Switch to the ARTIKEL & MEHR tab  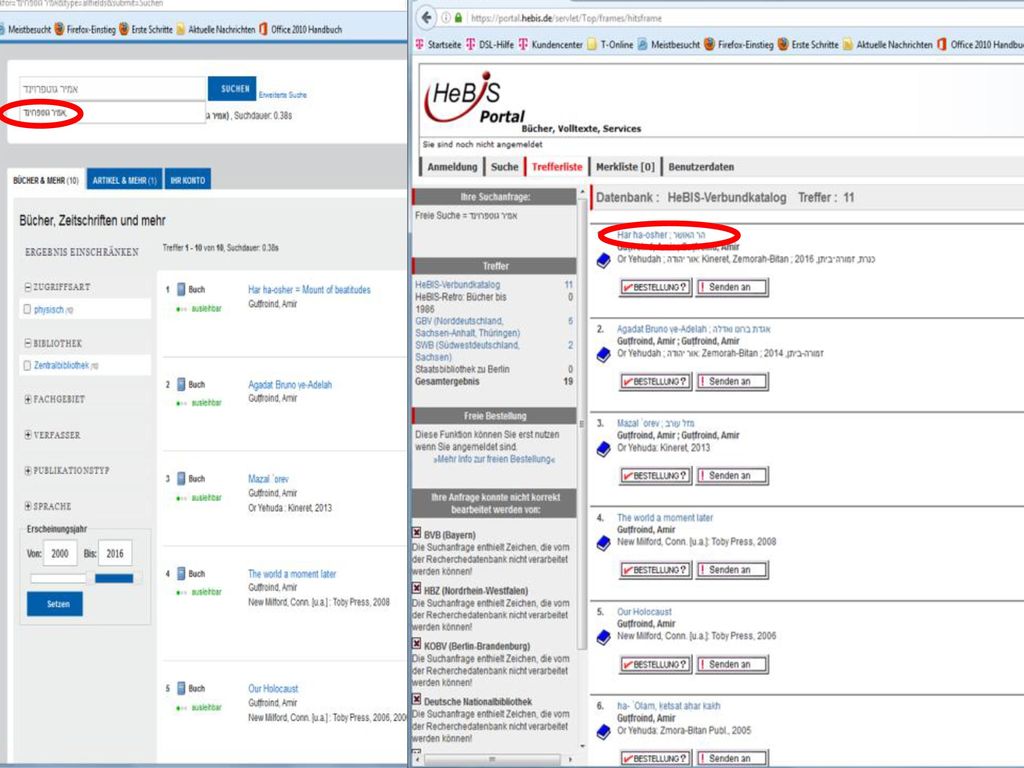tap(125, 180)
